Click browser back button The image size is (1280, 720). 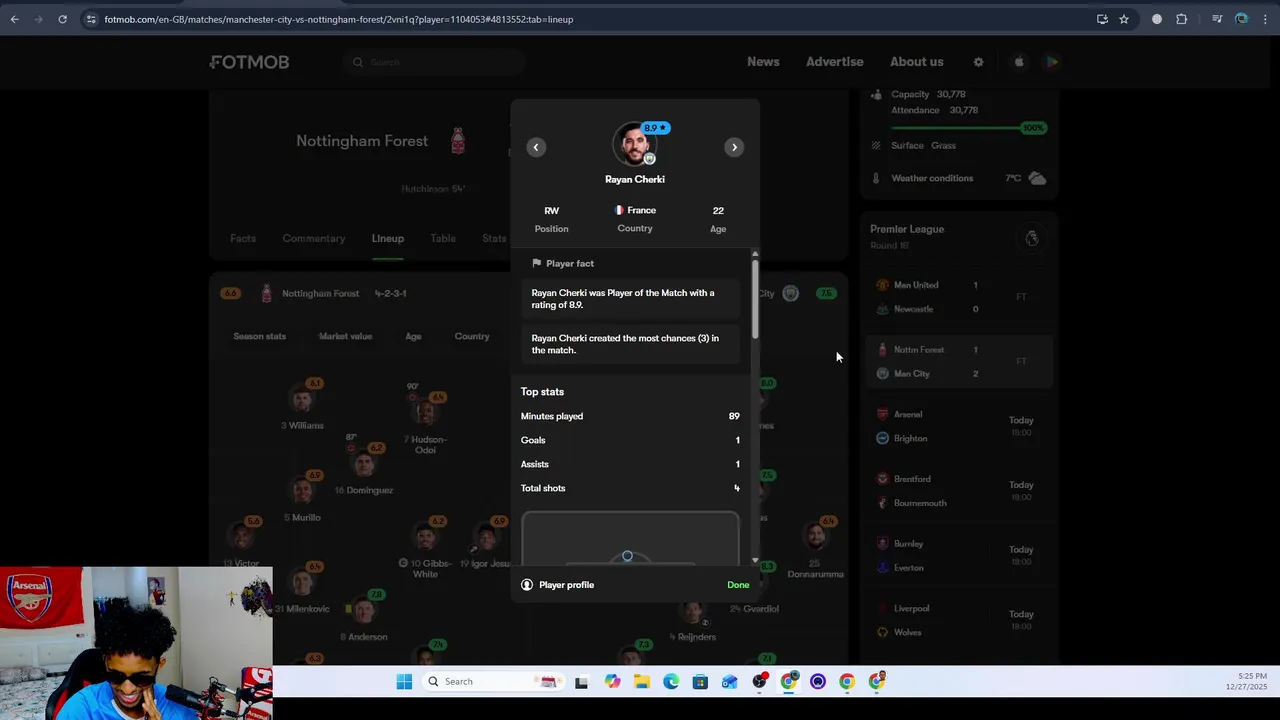point(14,19)
